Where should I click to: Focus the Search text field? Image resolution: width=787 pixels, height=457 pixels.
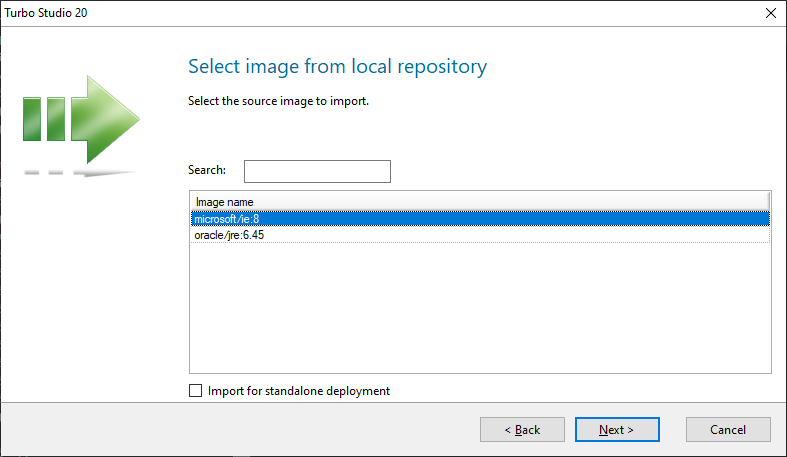pos(317,171)
